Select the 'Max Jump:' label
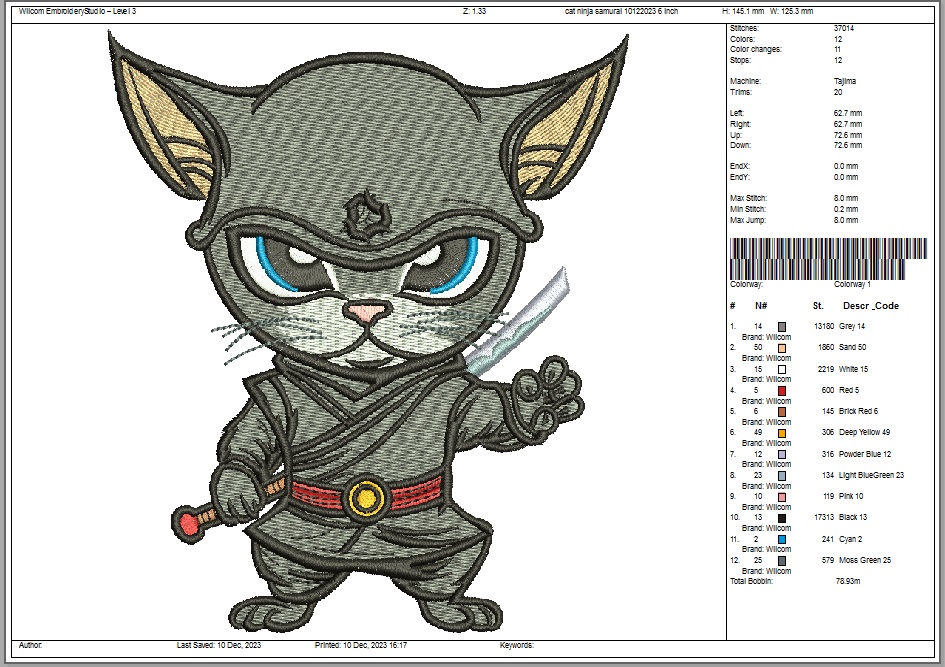945x667 pixels. (748, 220)
